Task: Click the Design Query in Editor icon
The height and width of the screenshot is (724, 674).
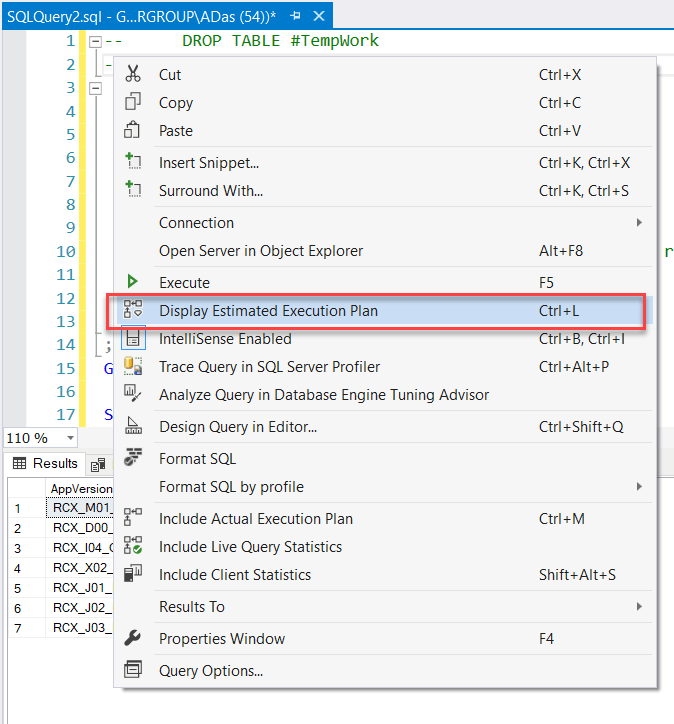Action: (133, 425)
